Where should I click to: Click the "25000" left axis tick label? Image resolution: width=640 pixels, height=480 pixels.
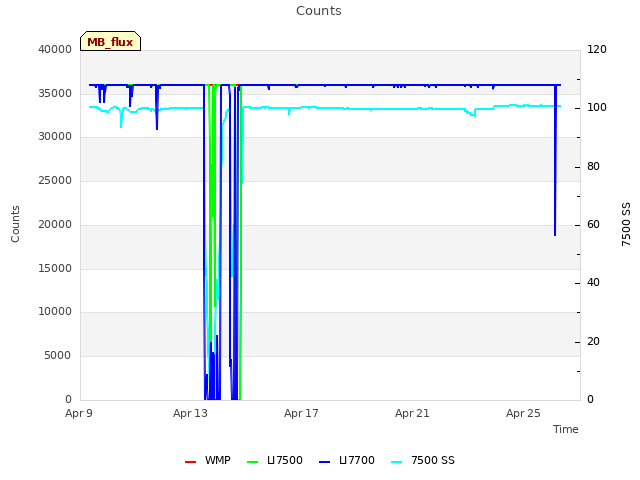55,180
